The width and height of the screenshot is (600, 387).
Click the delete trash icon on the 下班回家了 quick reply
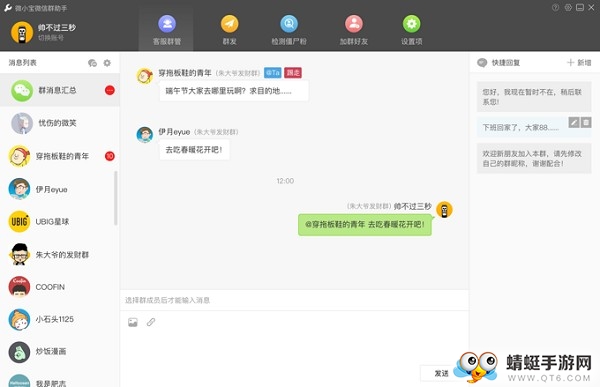(586, 122)
